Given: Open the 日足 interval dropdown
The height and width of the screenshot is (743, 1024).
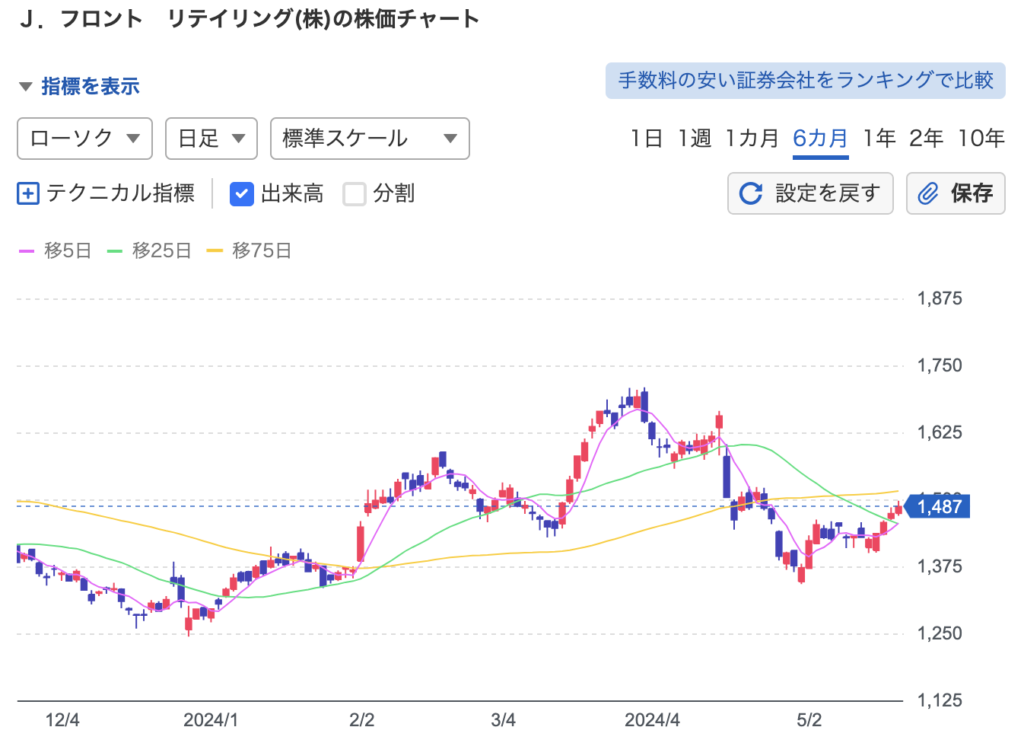Looking at the screenshot, I should pyautogui.click(x=212, y=138).
